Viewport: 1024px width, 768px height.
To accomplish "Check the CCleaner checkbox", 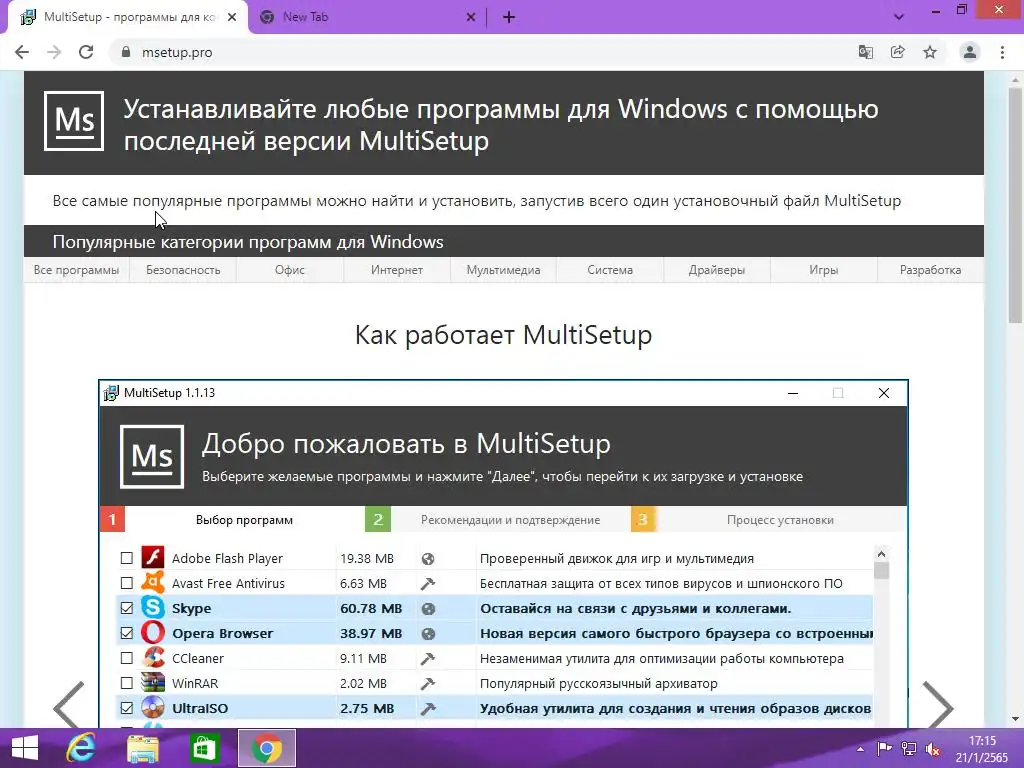I will click(127, 658).
